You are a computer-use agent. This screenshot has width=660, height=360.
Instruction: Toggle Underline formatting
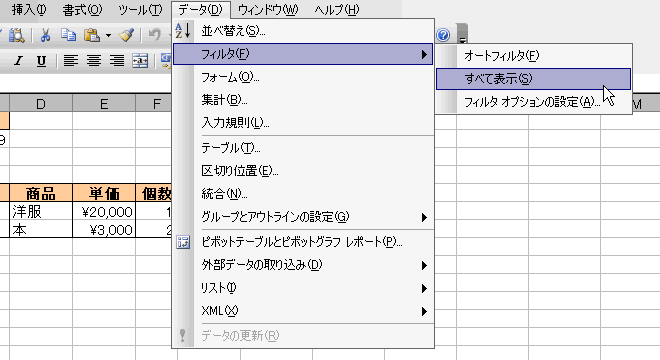pyautogui.click(x=41, y=61)
